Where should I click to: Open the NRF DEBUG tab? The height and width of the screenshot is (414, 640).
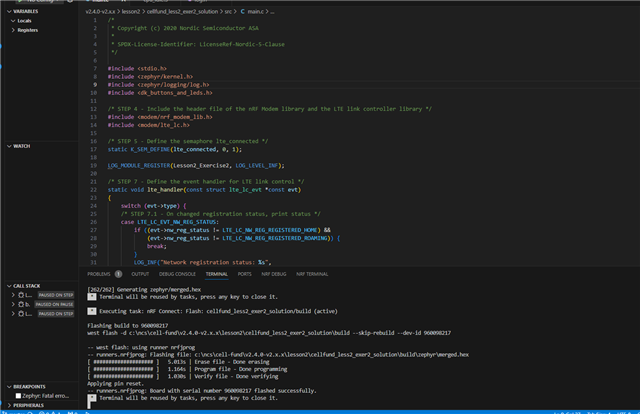tap(274, 273)
